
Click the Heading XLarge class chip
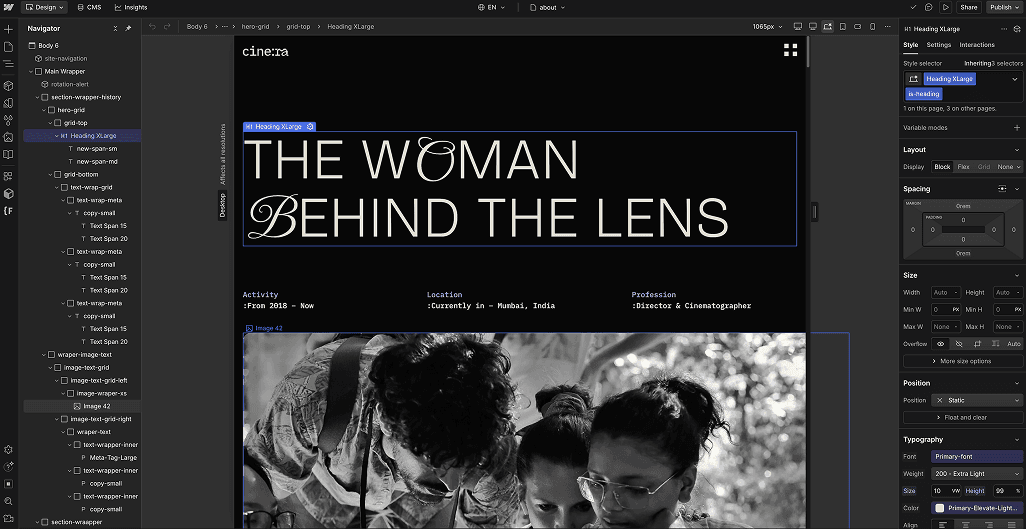(x=949, y=79)
